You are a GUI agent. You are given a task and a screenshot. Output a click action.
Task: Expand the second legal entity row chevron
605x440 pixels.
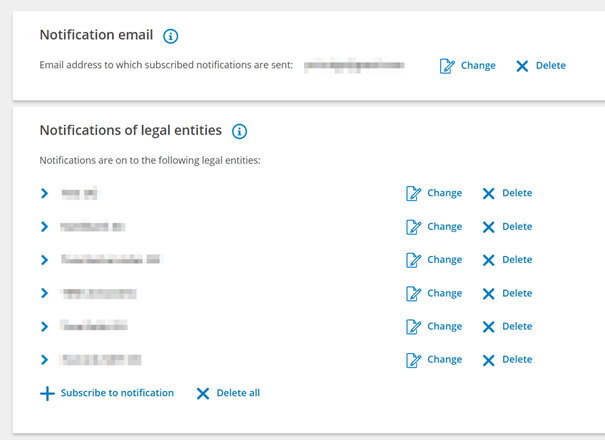tap(44, 227)
